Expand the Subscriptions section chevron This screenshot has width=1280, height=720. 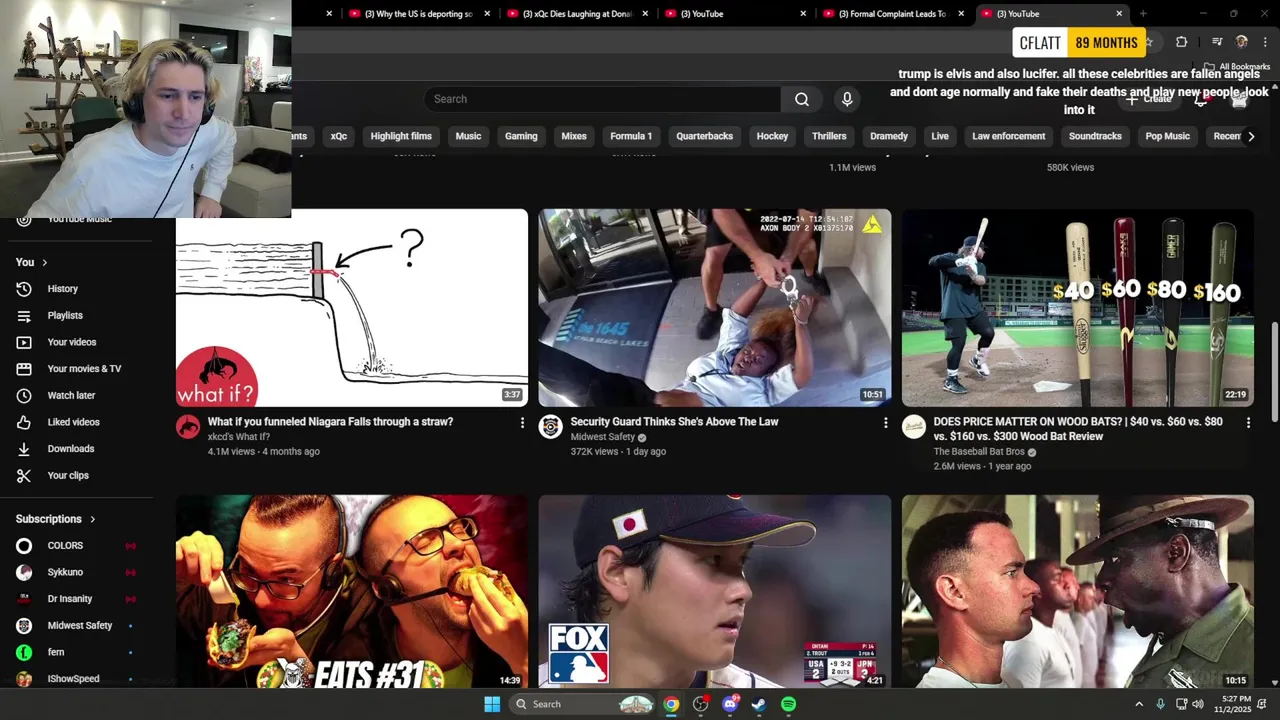point(92,519)
